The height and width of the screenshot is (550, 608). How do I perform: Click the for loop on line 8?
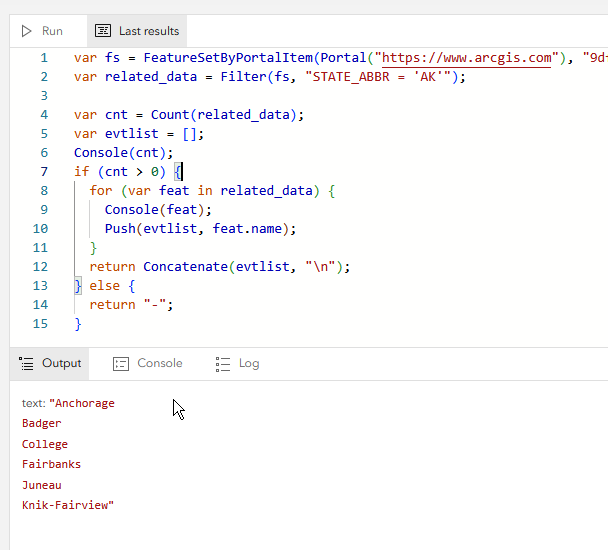(212, 191)
